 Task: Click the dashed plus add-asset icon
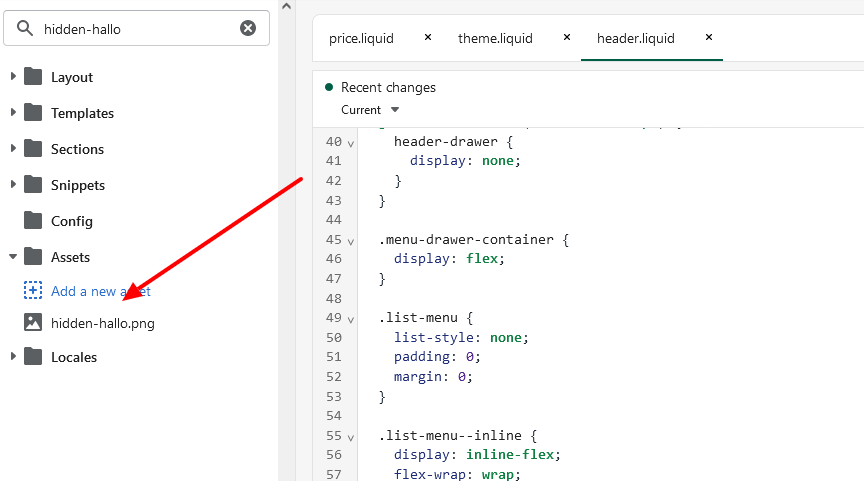[x=33, y=290]
